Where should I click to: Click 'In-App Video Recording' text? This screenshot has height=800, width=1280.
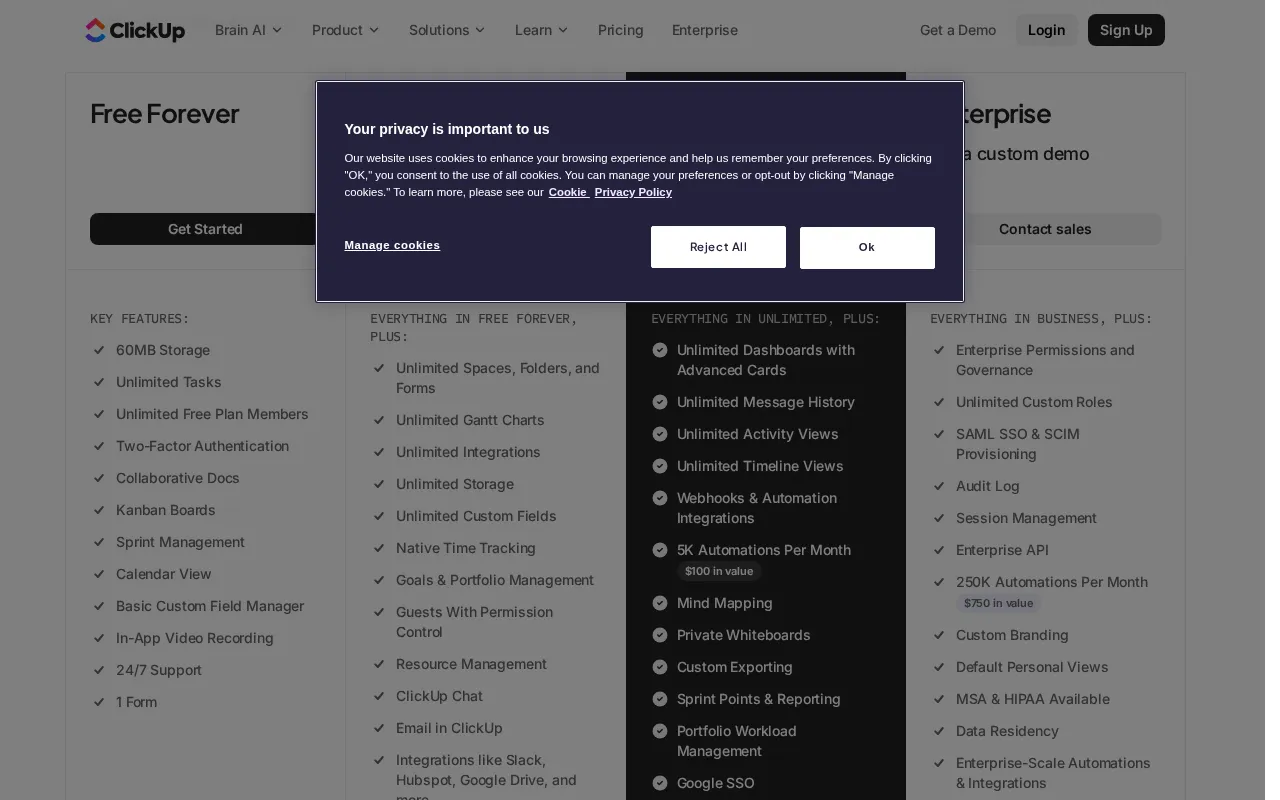(x=195, y=638)
